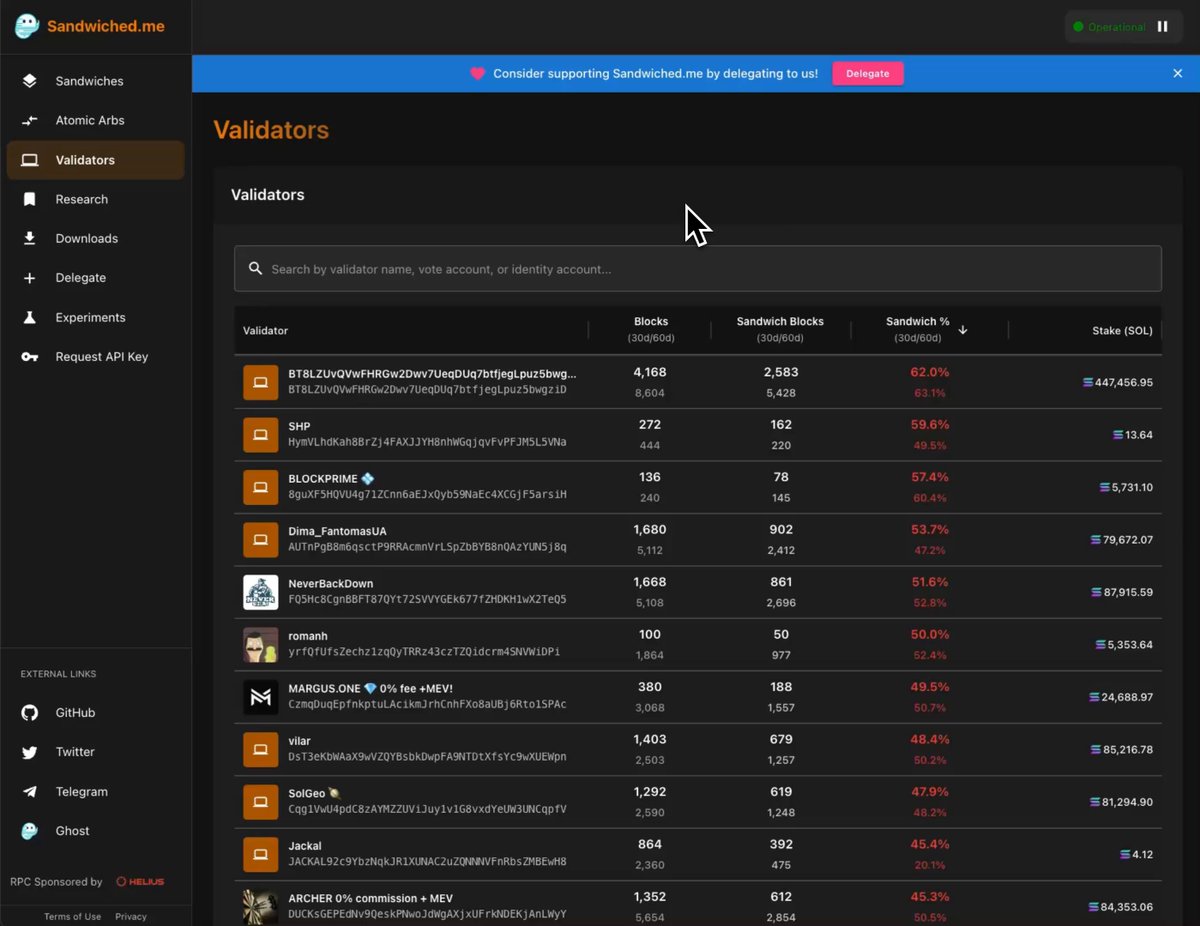Click the NeverBackDown logo thumbnail
1200x926 pixels.
tap(261, 592)
